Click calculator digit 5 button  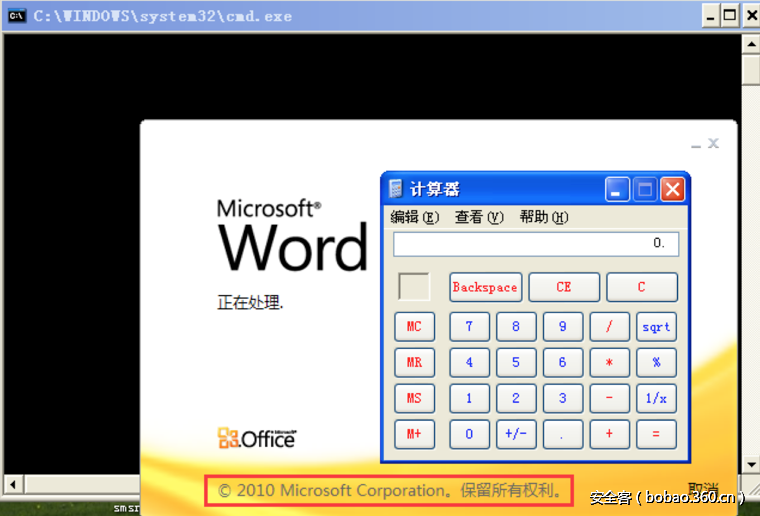coord(516,362)
